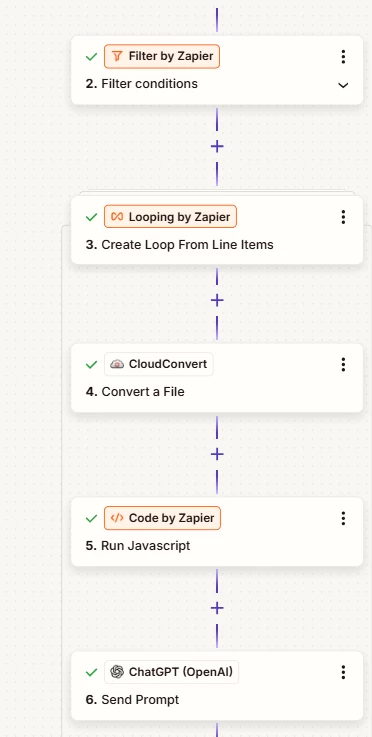
Task: Add step between Filter and Looping steps
Action: pos(217,147)
